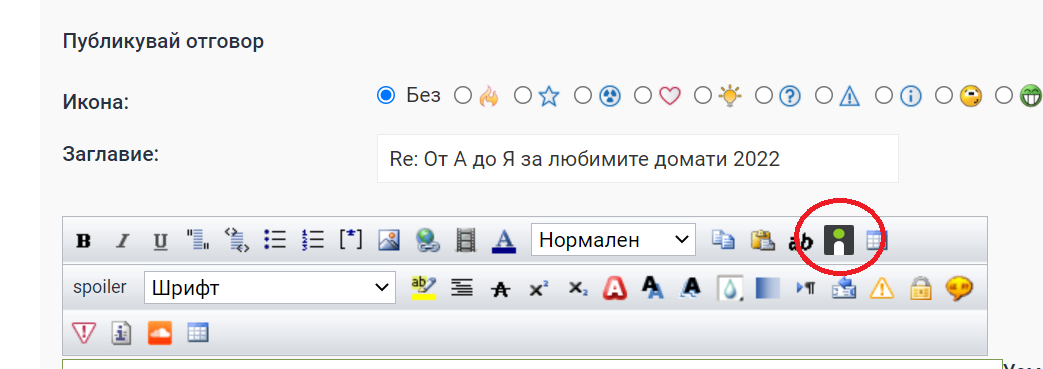Click the orange speech bubble icon

pyautogui.click(x=959, y=288)
